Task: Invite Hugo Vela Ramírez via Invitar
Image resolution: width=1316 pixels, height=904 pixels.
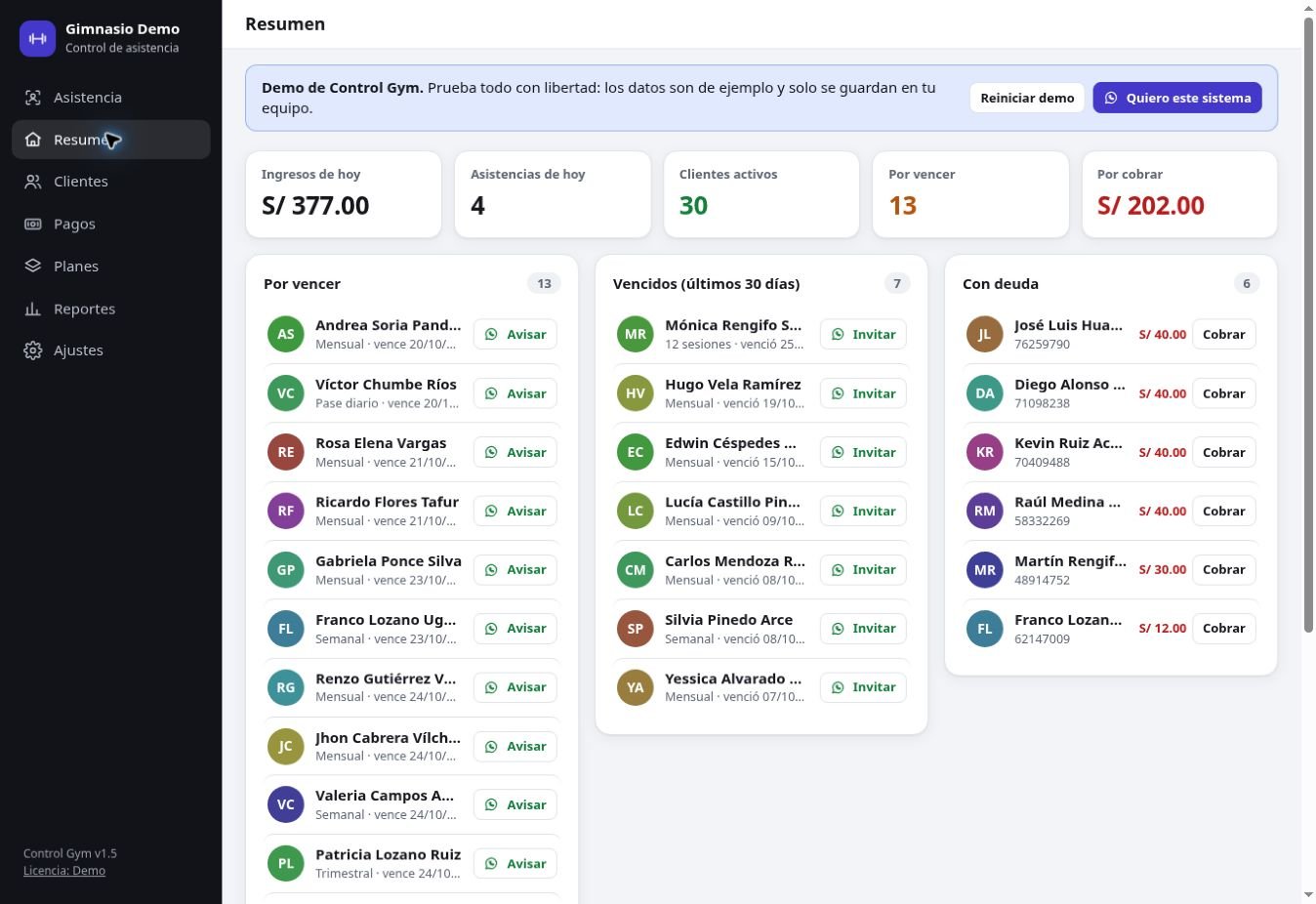Action: click(x=863, y=393)
